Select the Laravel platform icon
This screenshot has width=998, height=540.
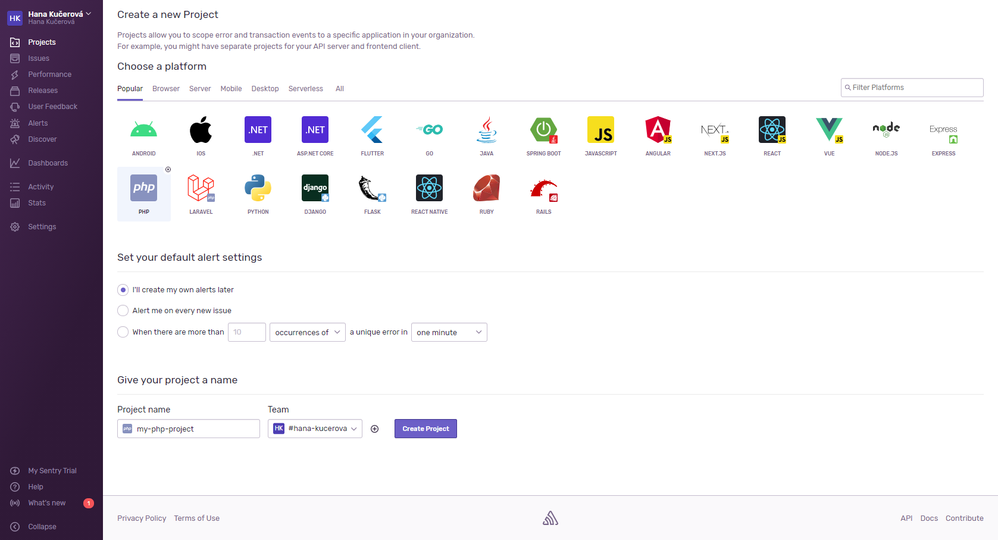point(200,188)
